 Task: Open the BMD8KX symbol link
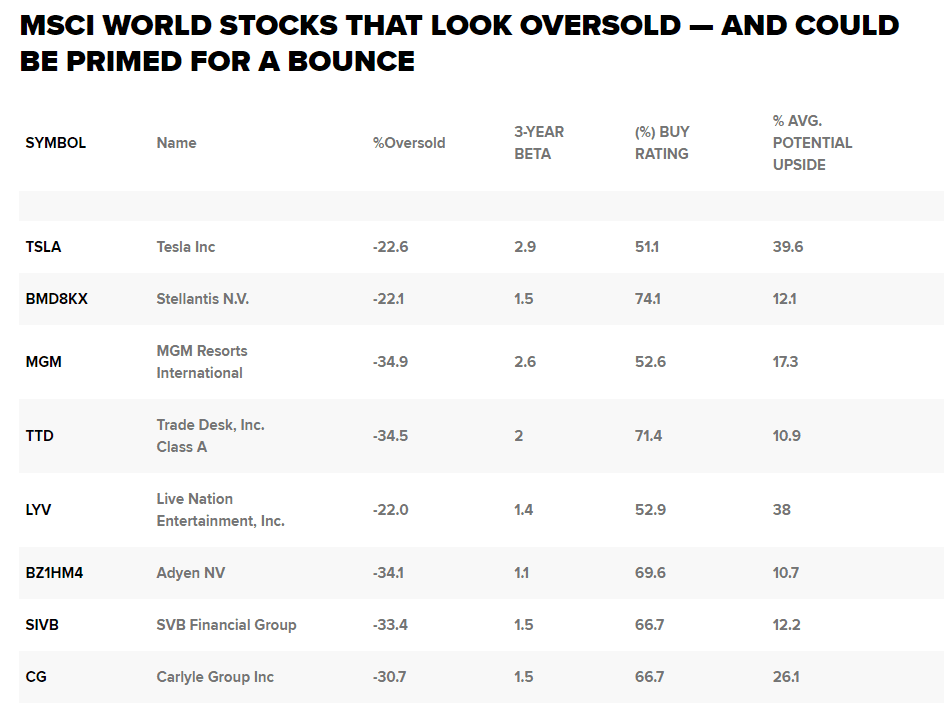coord(56,299)
